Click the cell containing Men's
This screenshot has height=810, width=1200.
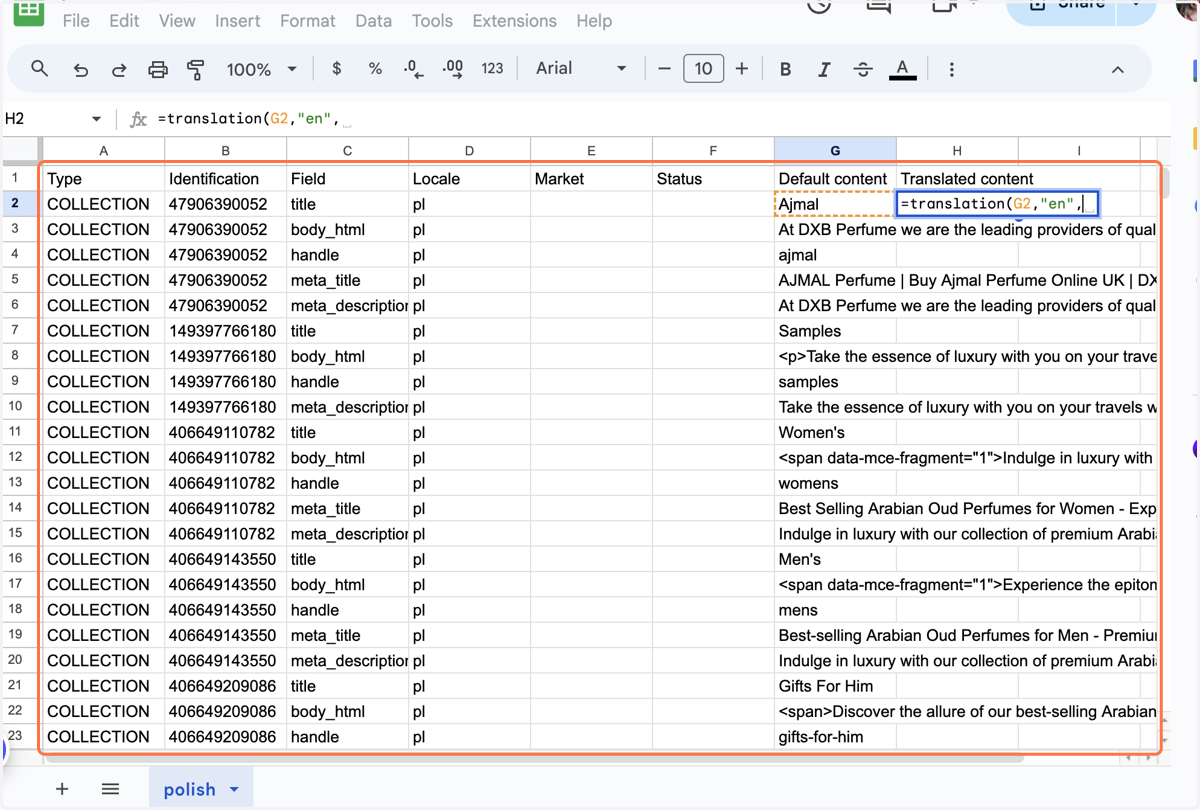coord(835,559)
